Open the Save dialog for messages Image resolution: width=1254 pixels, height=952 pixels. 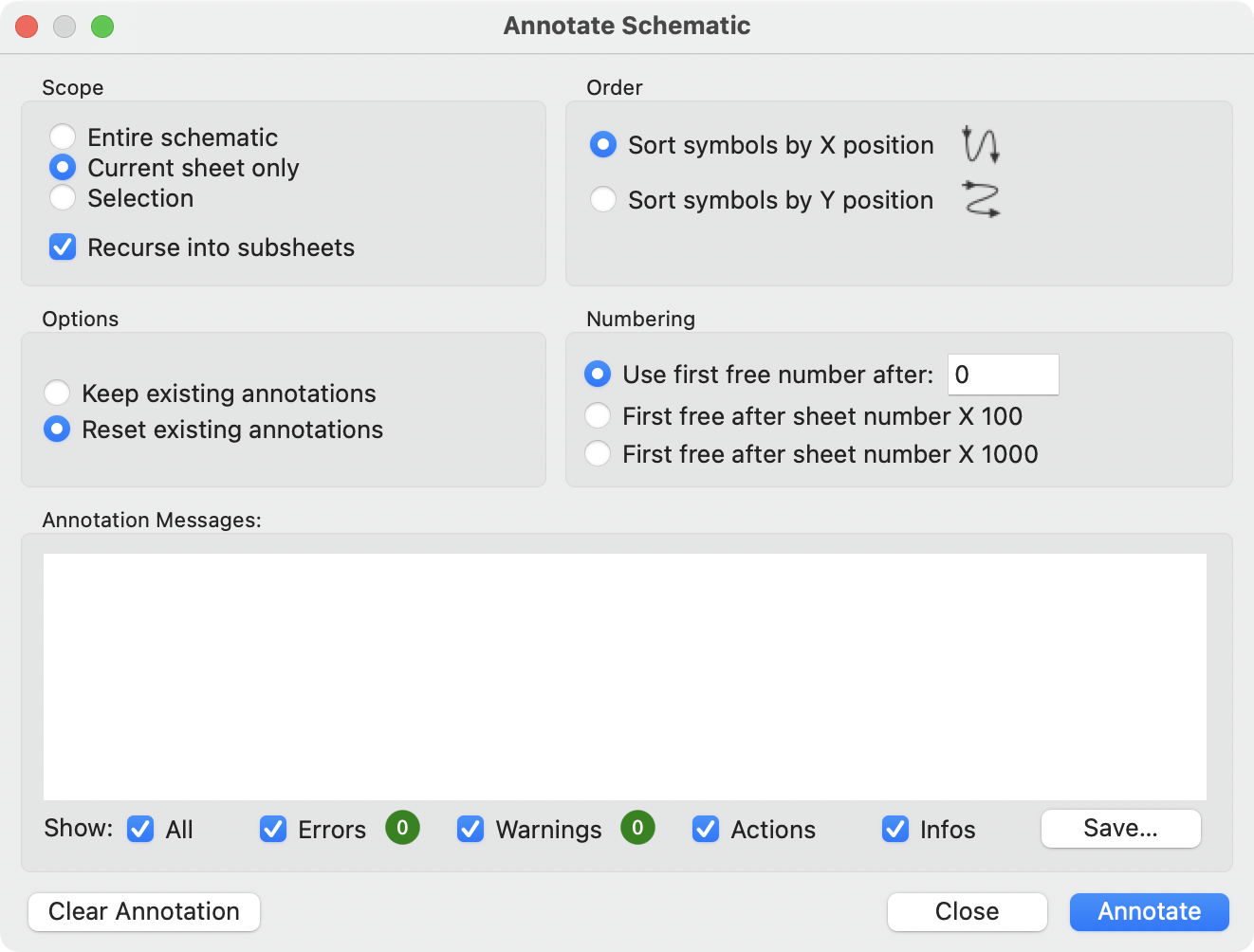(x=1120, y=828)
